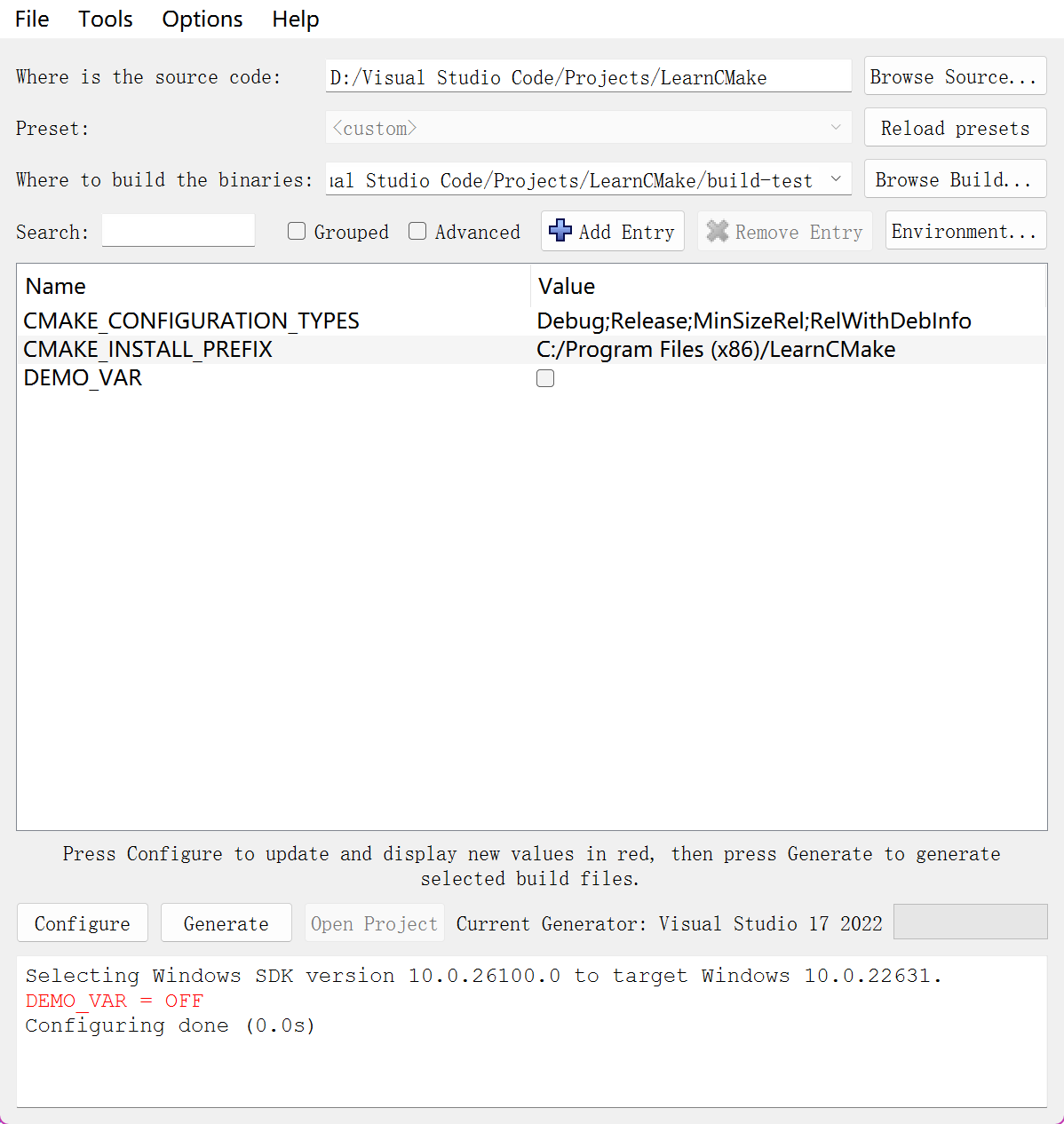The image size is (1064, 1124).
Task: Open the Options menu
Action: 202,20
